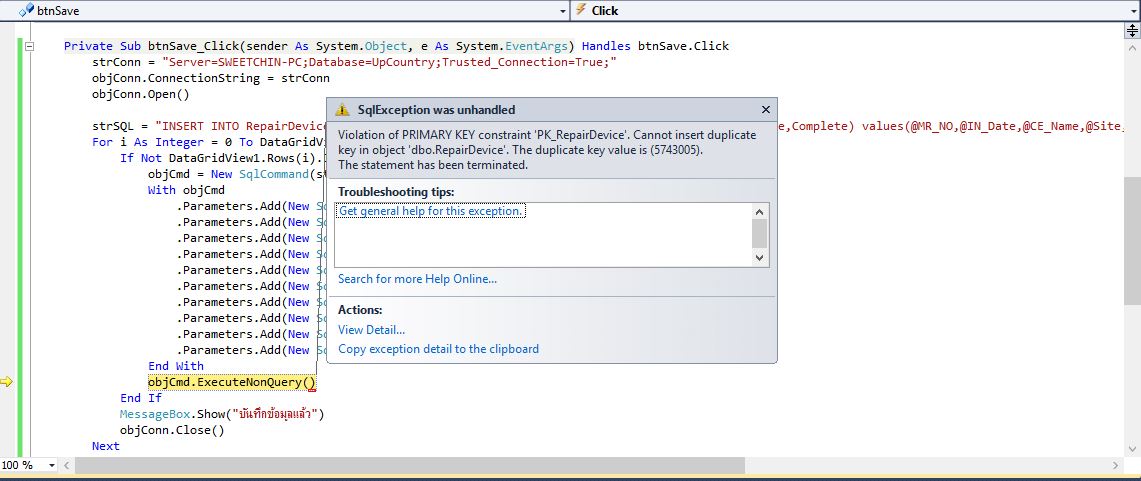Close the SqlException dialog

[765, 110]
